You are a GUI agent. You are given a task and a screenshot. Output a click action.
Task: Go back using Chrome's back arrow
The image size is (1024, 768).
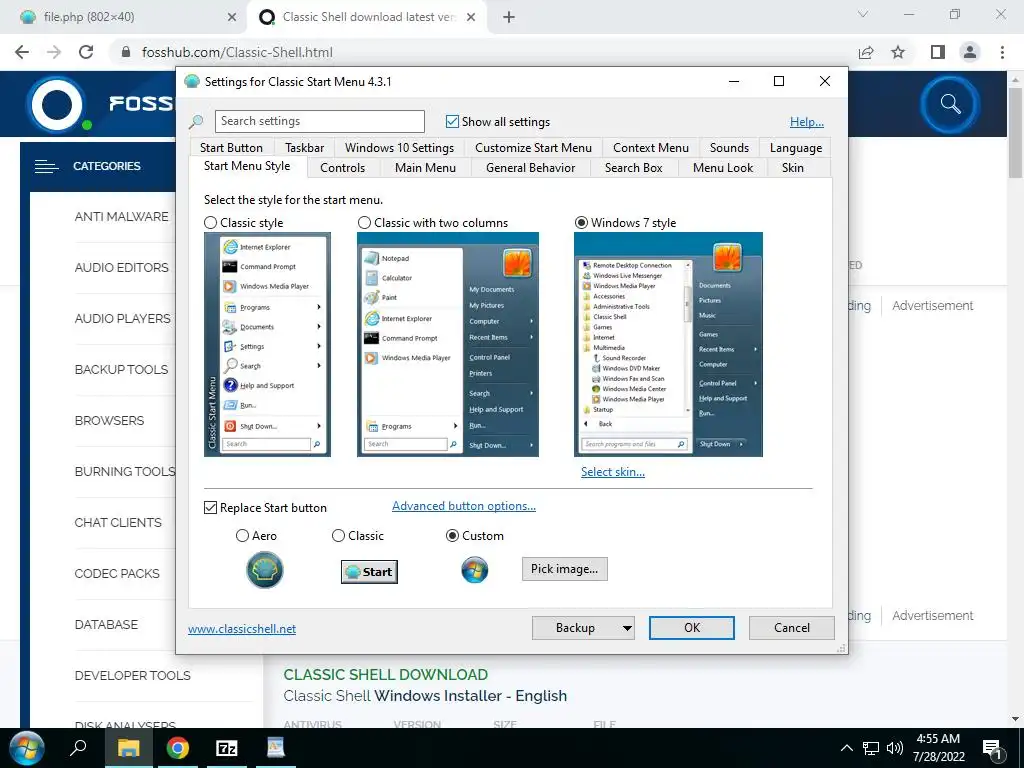(22, 52)
